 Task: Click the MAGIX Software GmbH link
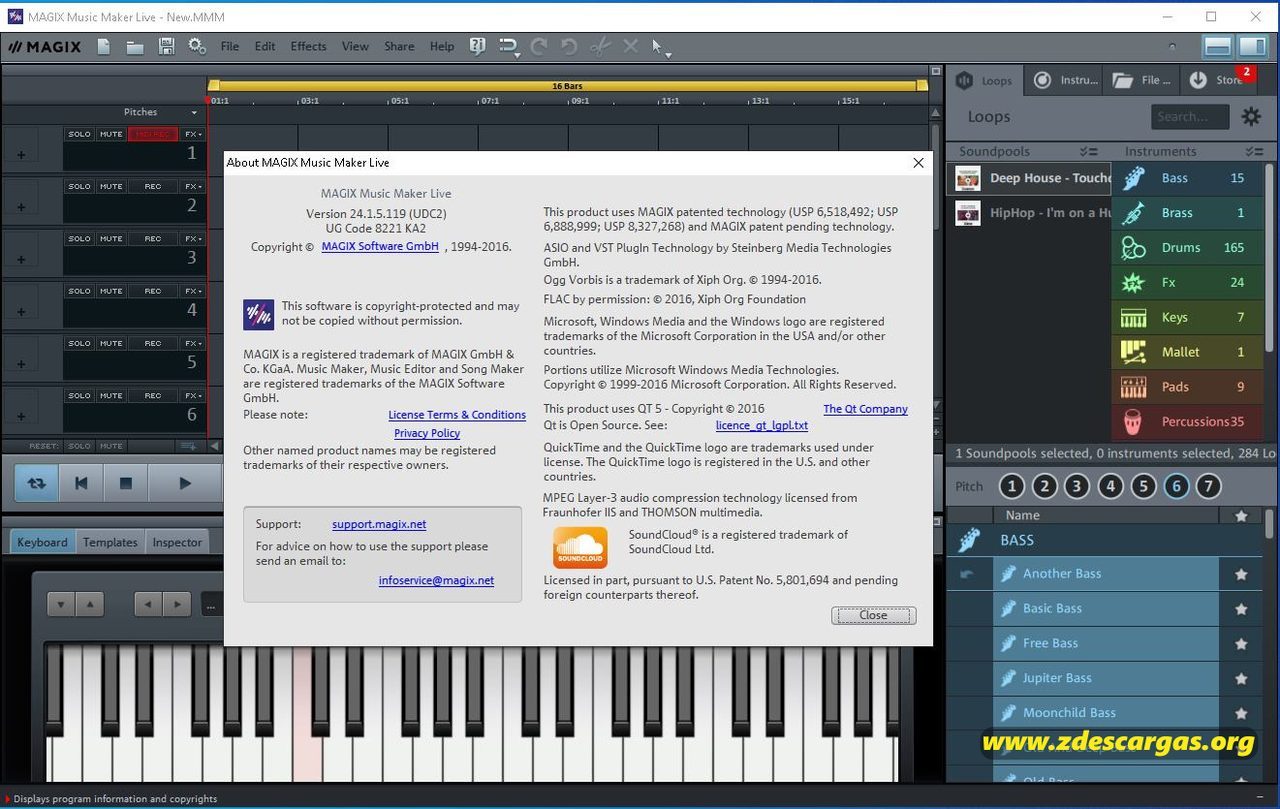(380, 247)
